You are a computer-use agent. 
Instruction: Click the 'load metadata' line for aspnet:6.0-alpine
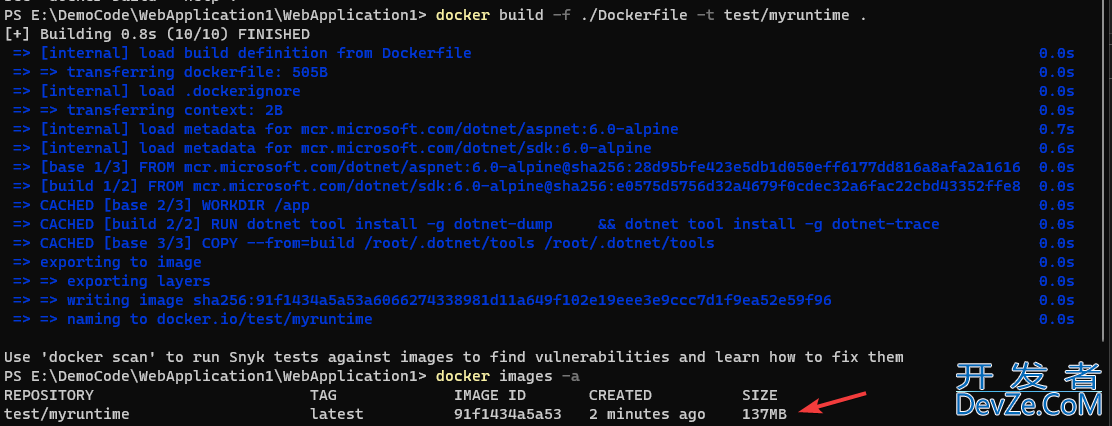pos(345,130)
